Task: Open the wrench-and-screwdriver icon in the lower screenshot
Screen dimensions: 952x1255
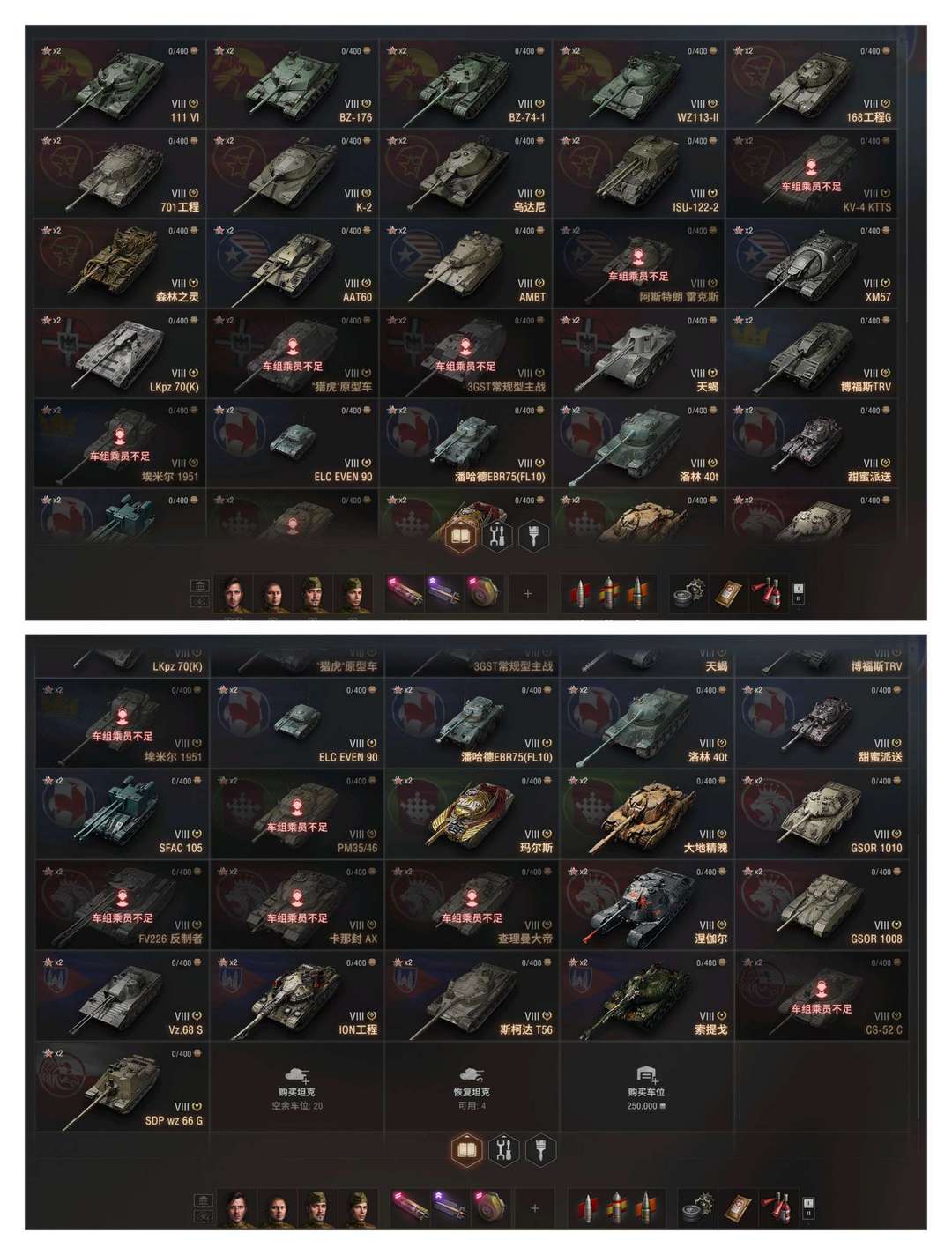Action: [504, 1150]
